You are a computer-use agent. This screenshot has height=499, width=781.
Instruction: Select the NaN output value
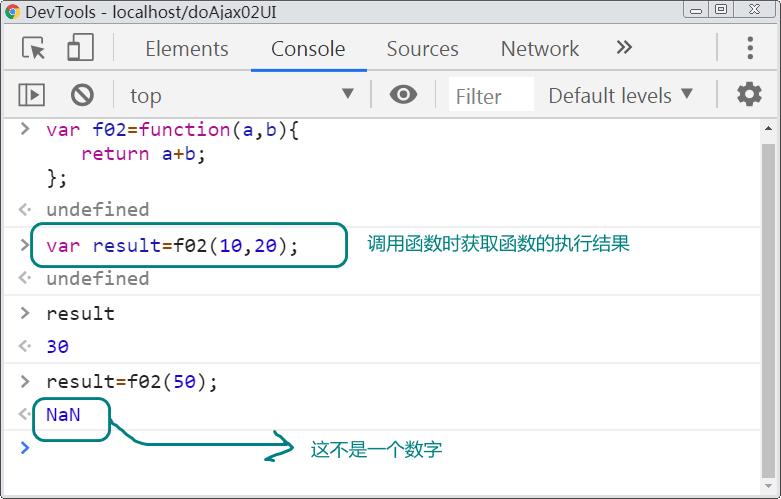coord(63,414)
